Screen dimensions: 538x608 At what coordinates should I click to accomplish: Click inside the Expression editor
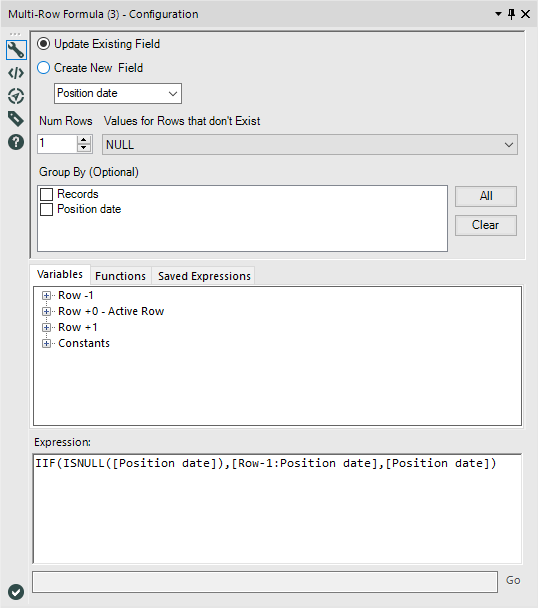point(277,508)
